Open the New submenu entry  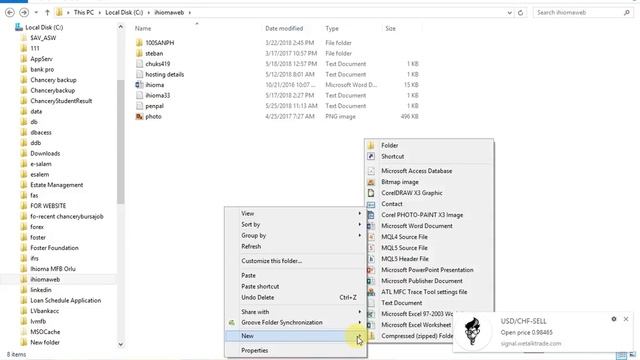296,336
